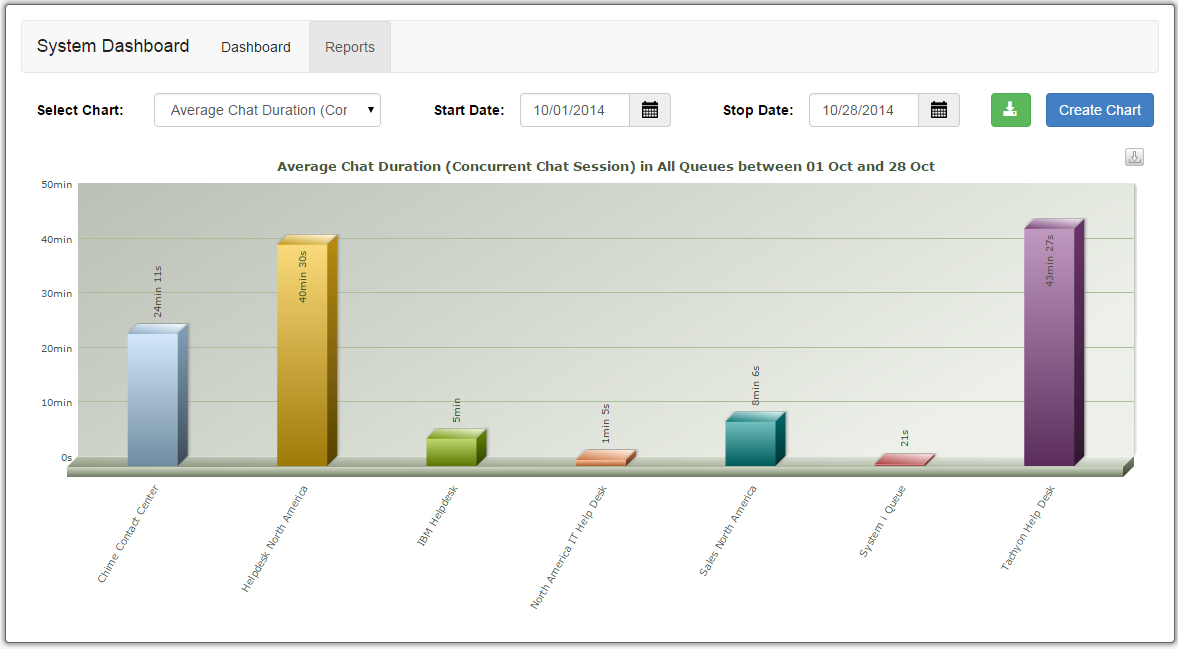1178x649 pixels.
Task: Select the IBM Helpdesk green bar
Action: click(456, 448)
